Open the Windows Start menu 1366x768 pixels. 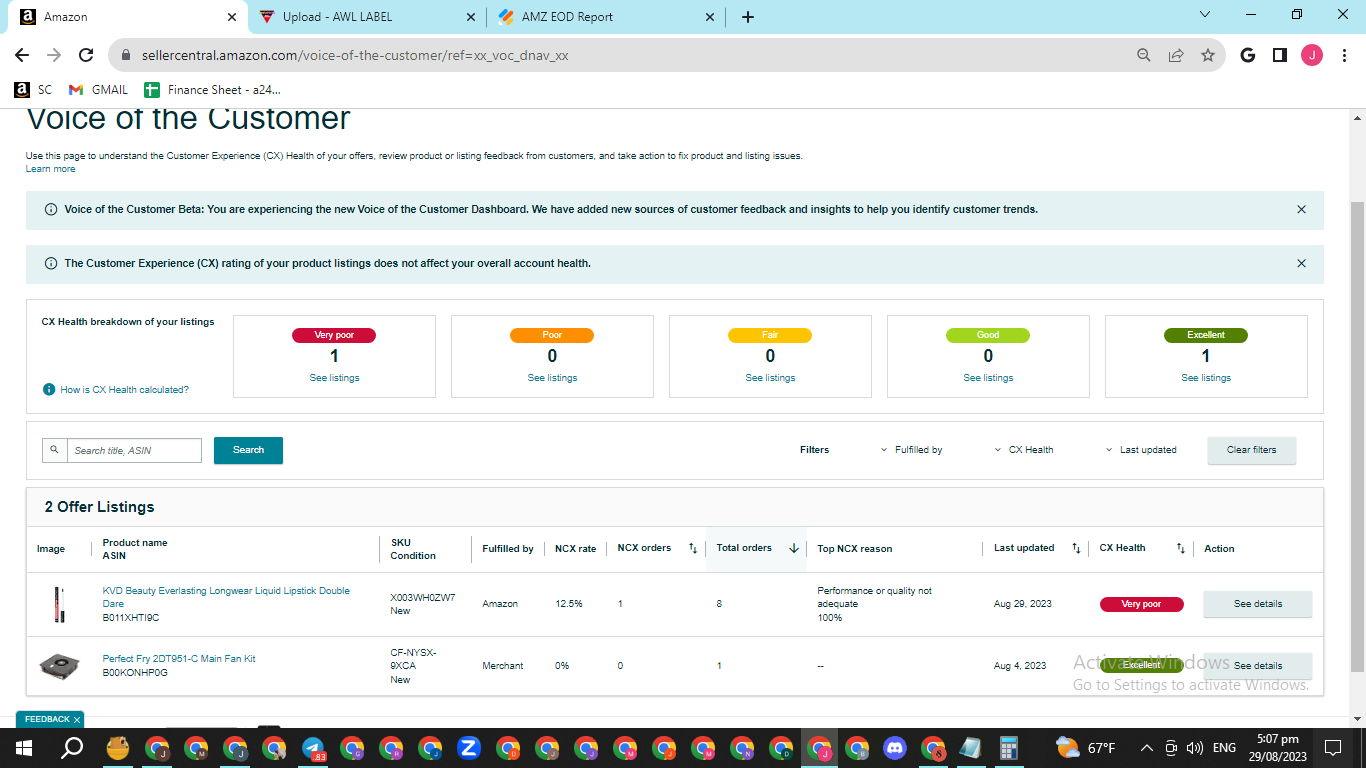[x=24, y=748]
